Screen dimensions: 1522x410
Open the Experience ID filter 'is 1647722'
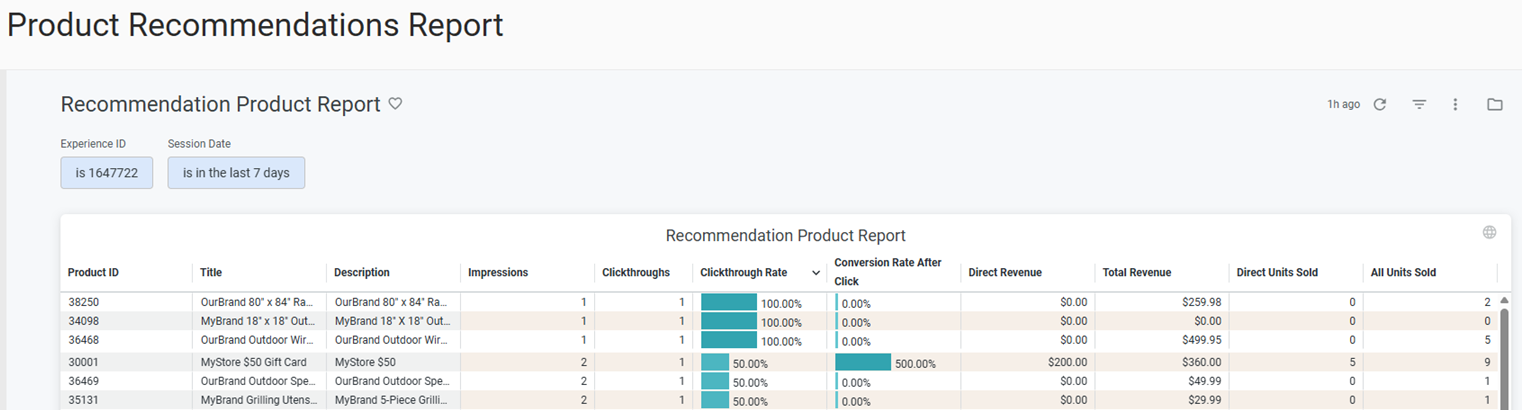[x=107, y=173]
